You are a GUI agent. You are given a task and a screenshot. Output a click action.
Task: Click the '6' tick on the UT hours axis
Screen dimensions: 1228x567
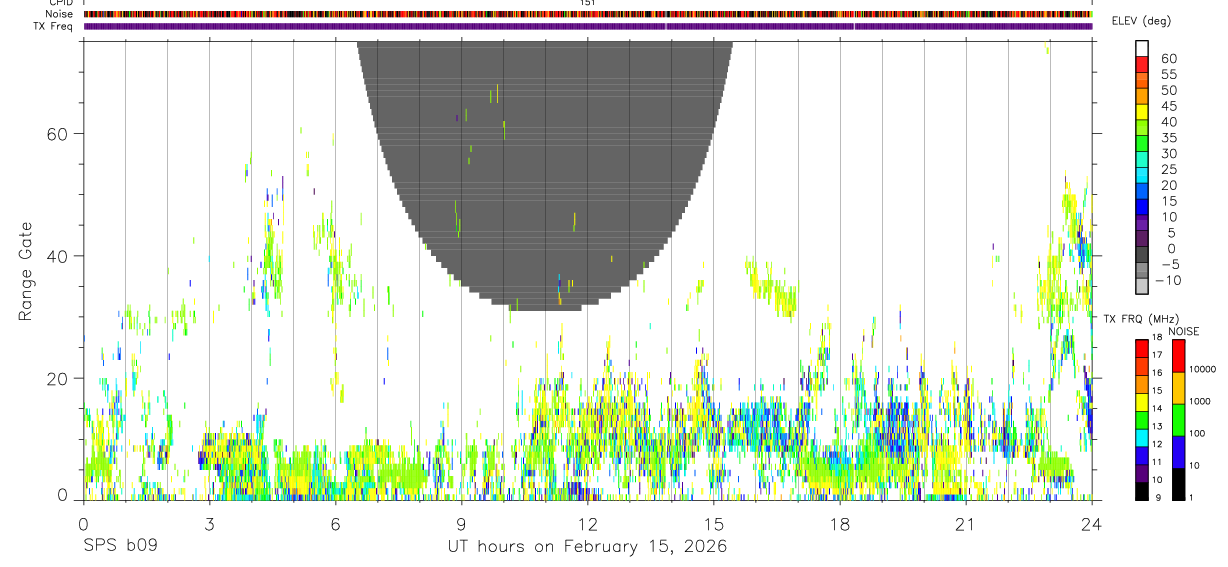tap(335, 524)
